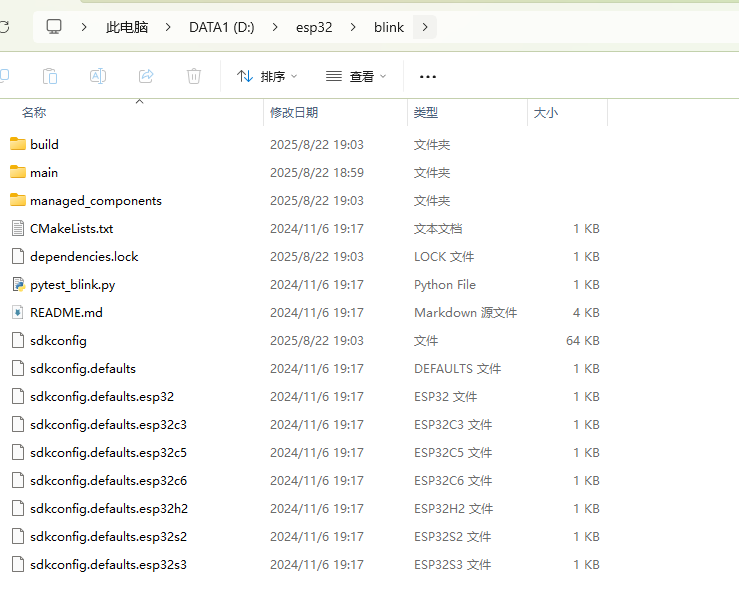Click the build folder icon
The width and height of the screenshot is (739, 613).
click(18, 144)
